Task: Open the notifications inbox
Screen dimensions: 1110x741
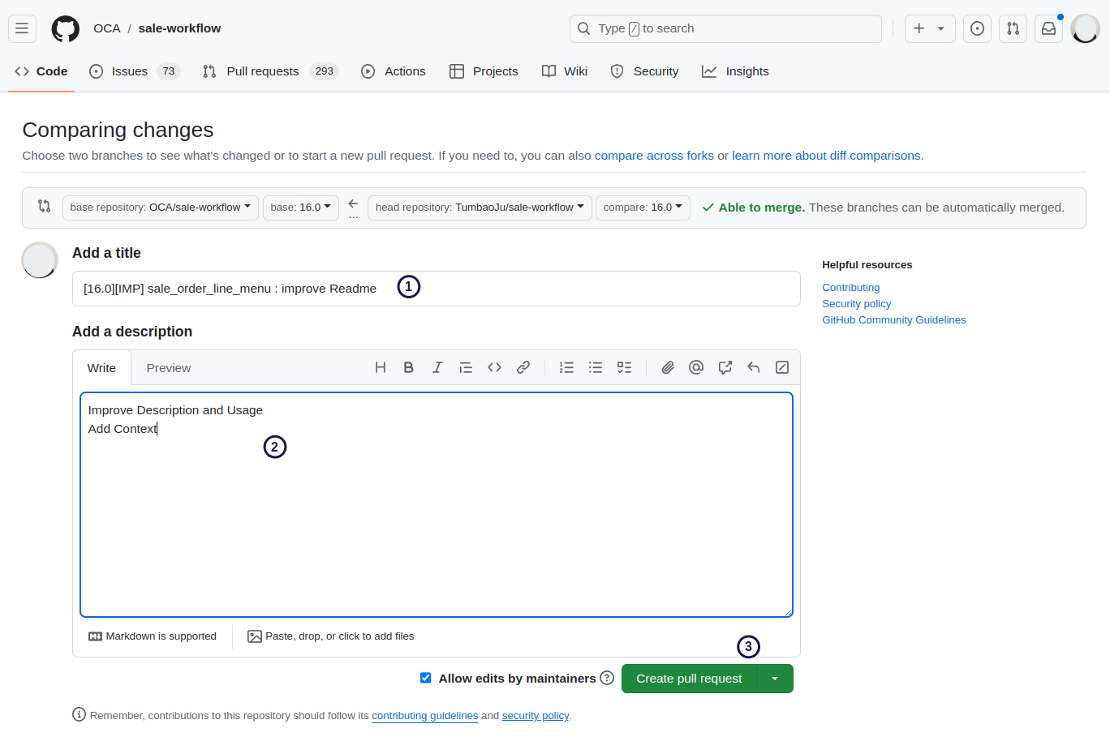Action: click(1048, 29)
